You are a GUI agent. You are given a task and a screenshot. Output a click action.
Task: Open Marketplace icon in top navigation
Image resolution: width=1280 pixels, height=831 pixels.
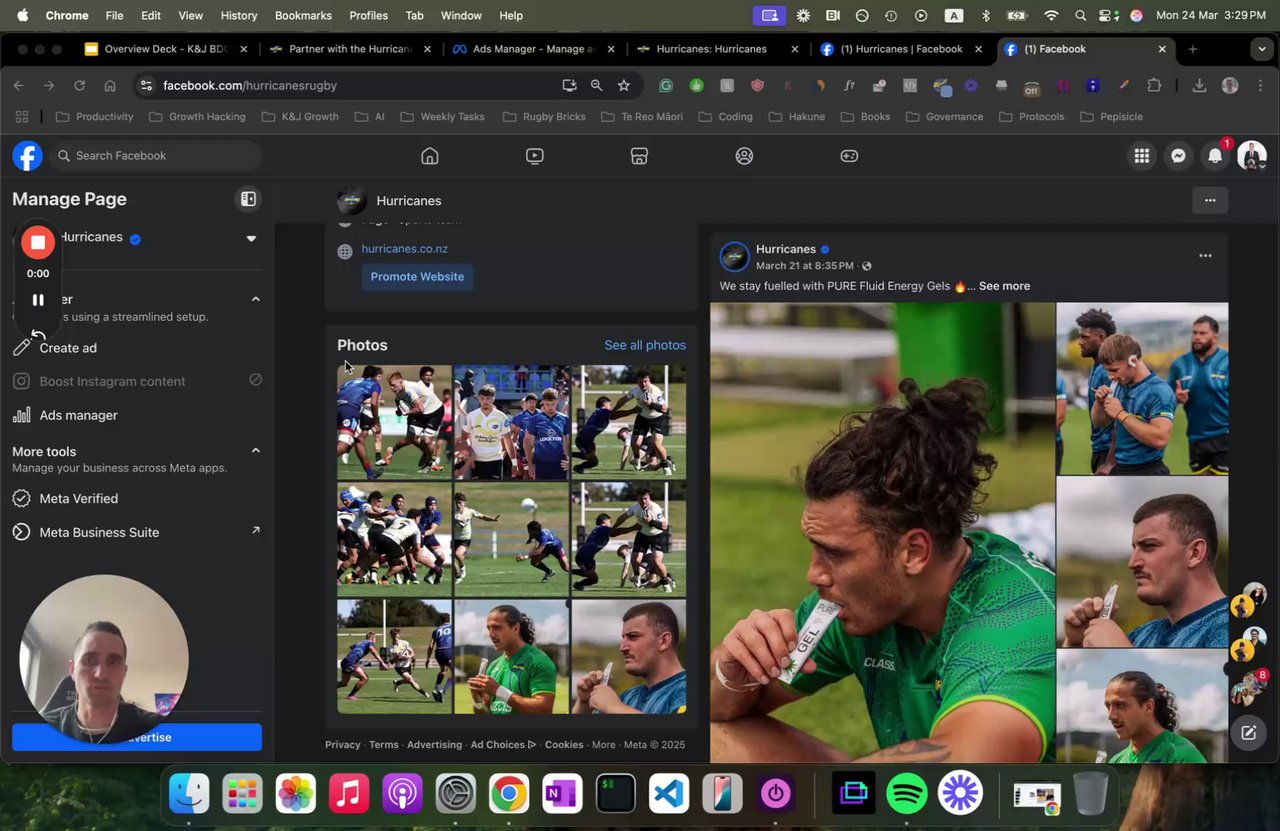[640, 156]
